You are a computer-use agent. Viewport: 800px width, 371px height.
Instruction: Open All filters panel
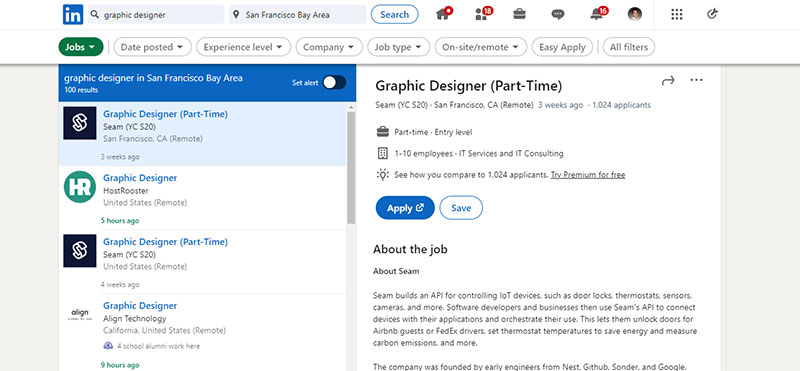[629, 47]
